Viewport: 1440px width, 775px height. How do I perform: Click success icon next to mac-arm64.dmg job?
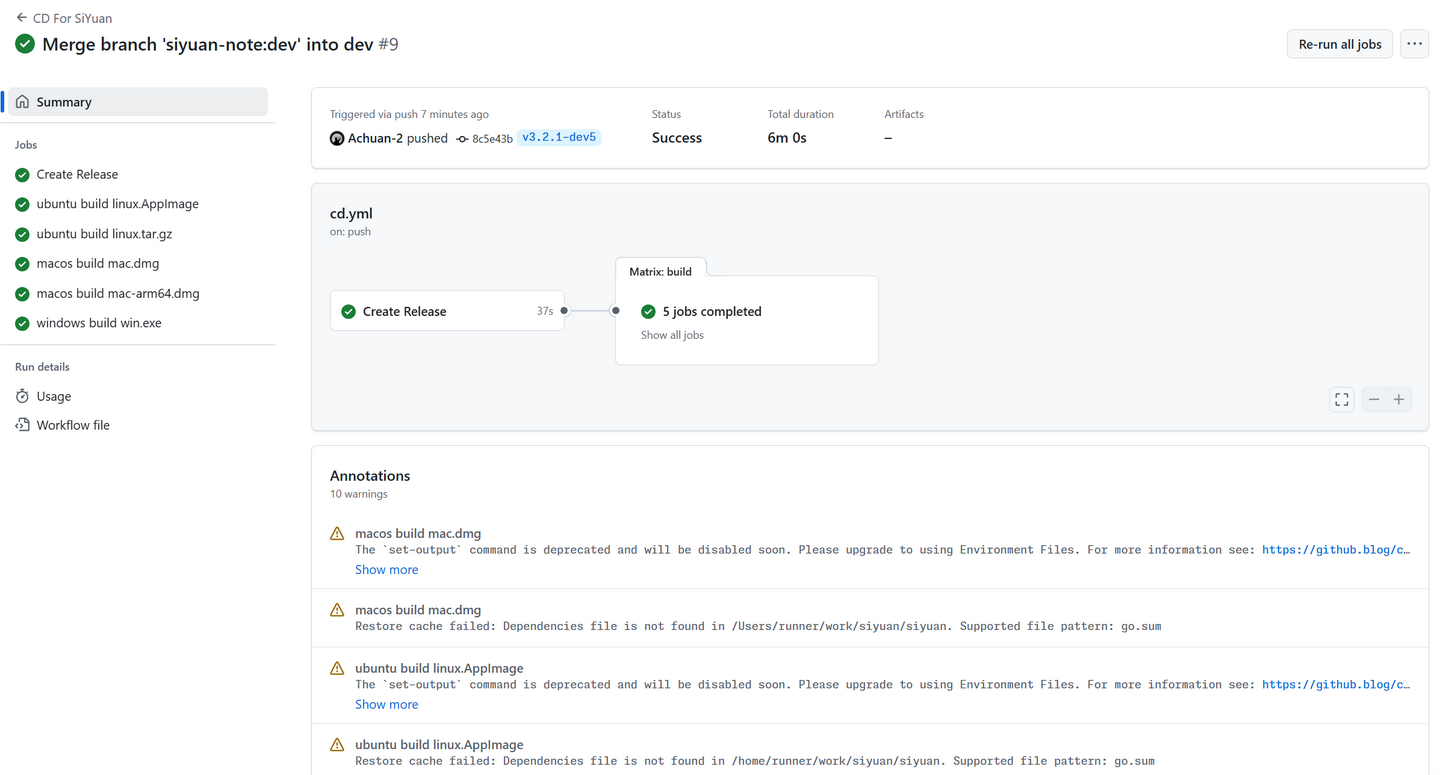tap(22, 294)
